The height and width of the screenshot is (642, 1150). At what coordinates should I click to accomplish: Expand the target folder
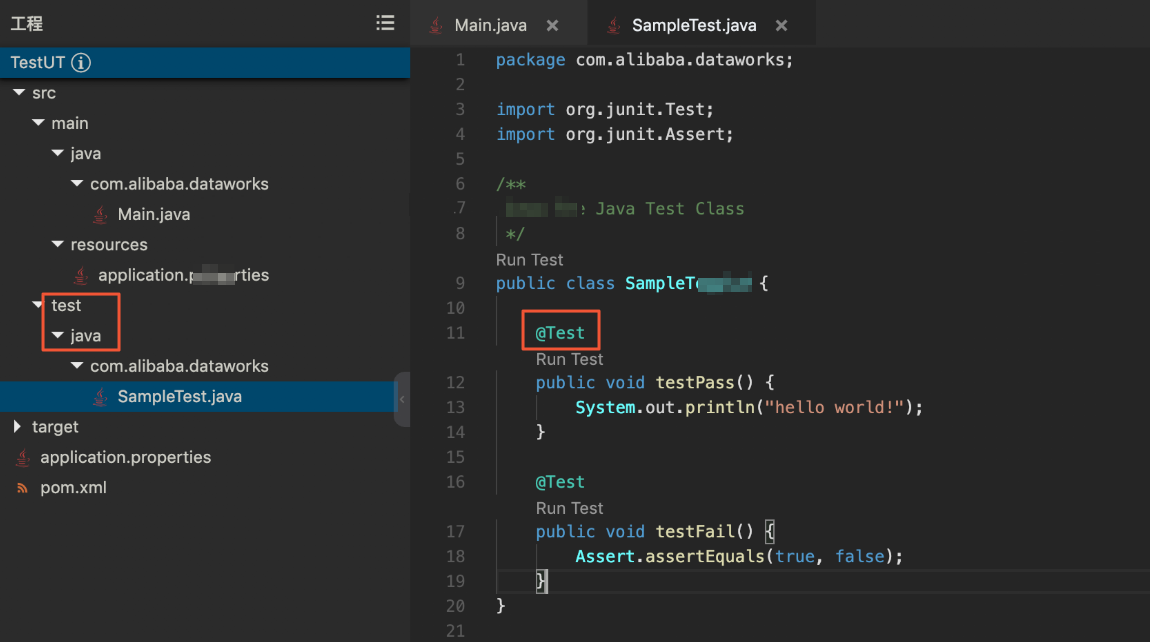(x=18, y=426)
